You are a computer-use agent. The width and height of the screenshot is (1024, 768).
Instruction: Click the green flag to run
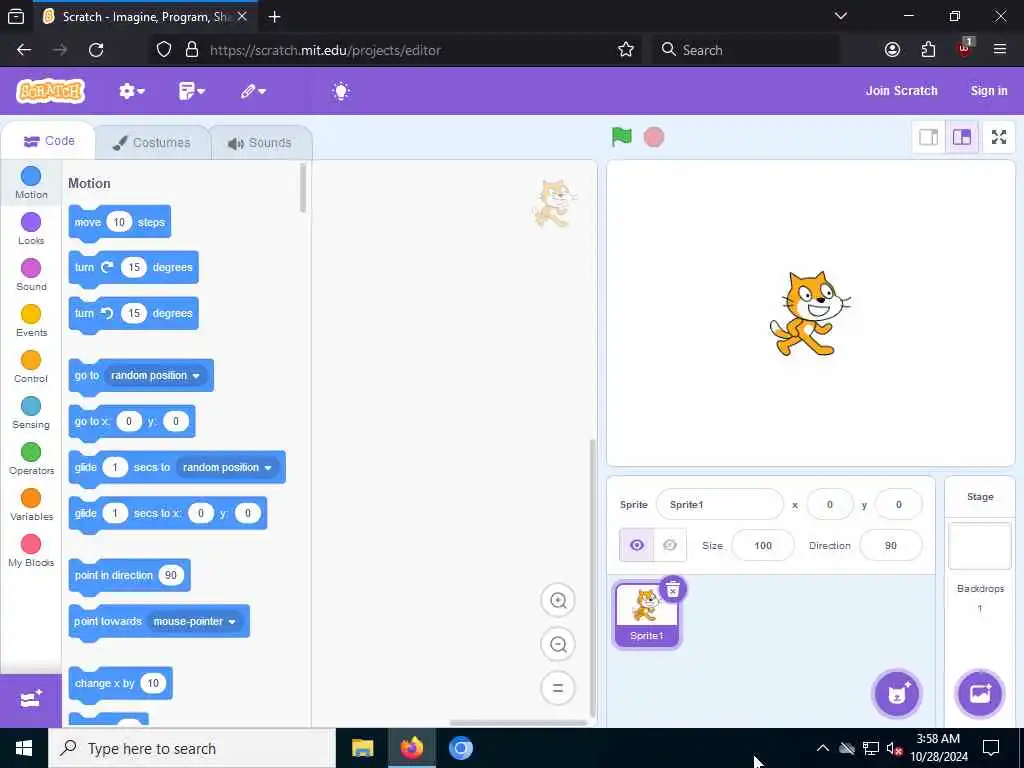tap(622, 137)
